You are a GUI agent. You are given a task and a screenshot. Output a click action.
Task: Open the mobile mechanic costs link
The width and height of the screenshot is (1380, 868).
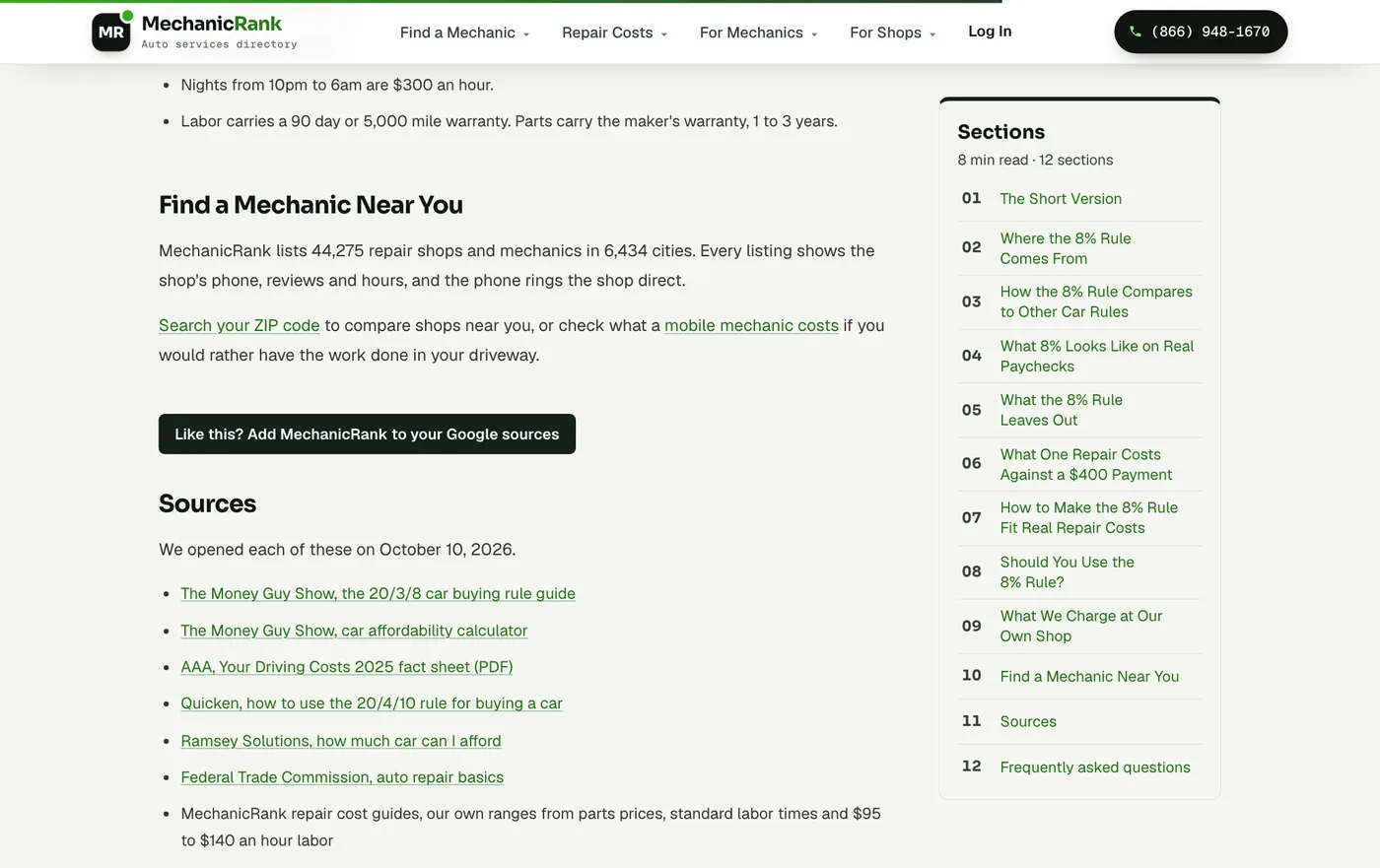coord(751,325)
